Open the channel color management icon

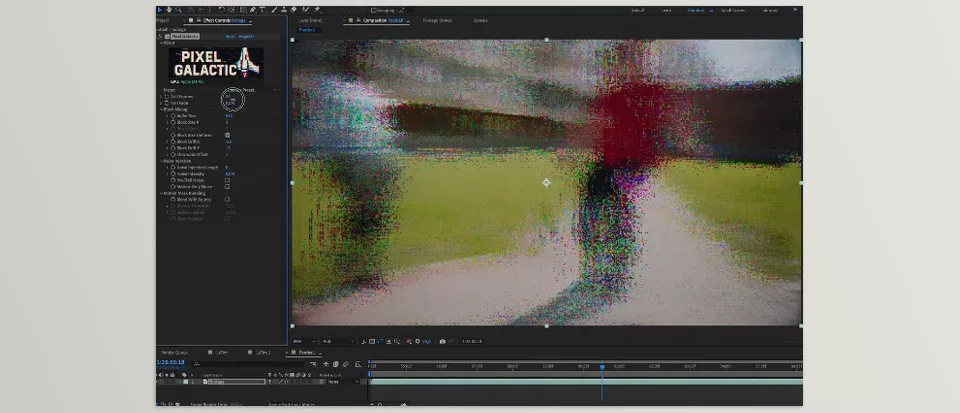tap(409, 341)
